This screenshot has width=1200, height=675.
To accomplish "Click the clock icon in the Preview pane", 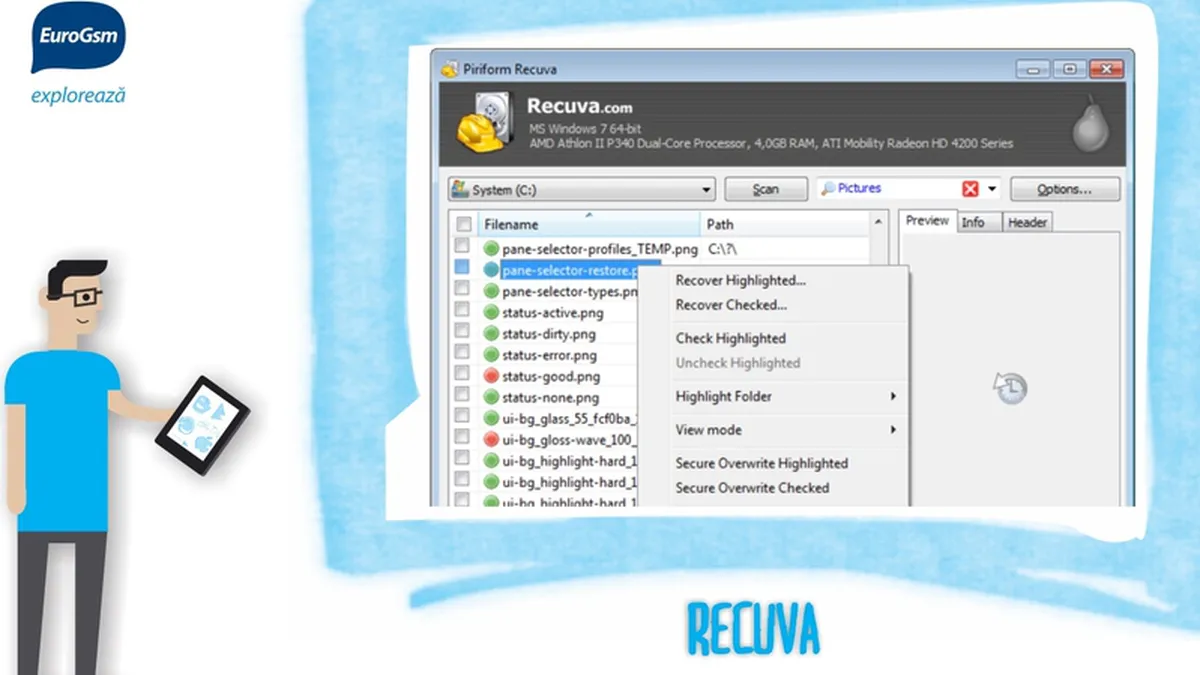I will [x=1010, y=387].
